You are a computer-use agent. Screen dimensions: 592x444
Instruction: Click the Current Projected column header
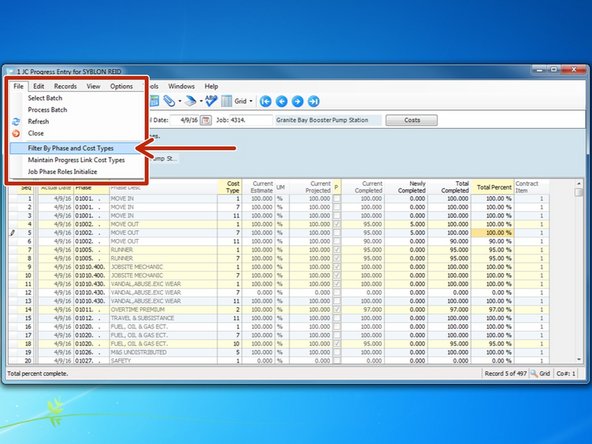311,187
